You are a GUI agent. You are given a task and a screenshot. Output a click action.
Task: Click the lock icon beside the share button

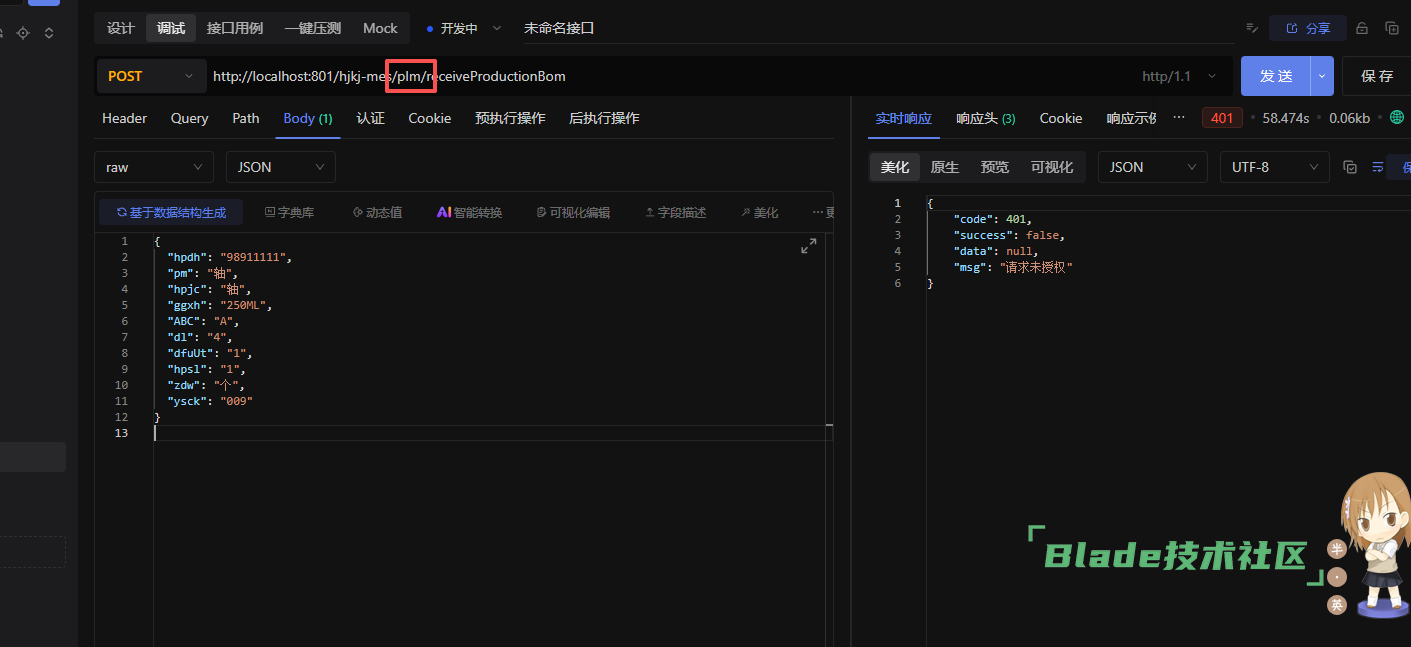click(1362, 28)
